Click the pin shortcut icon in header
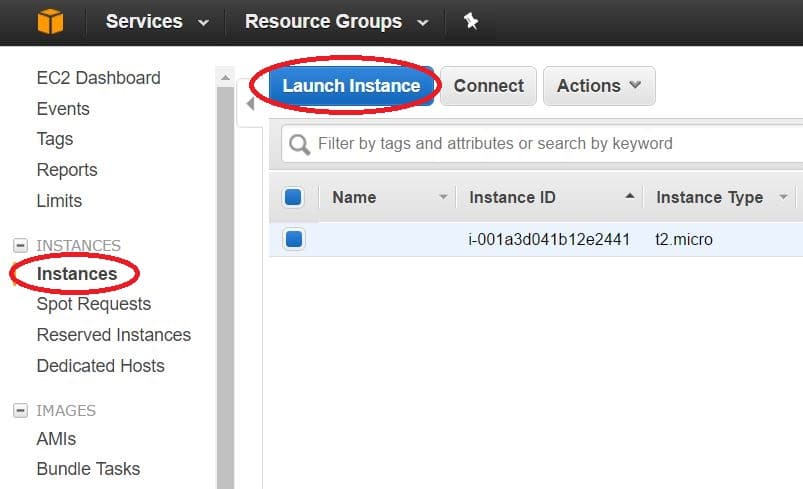This screenshot has height=489, width=803. [470, 21]
